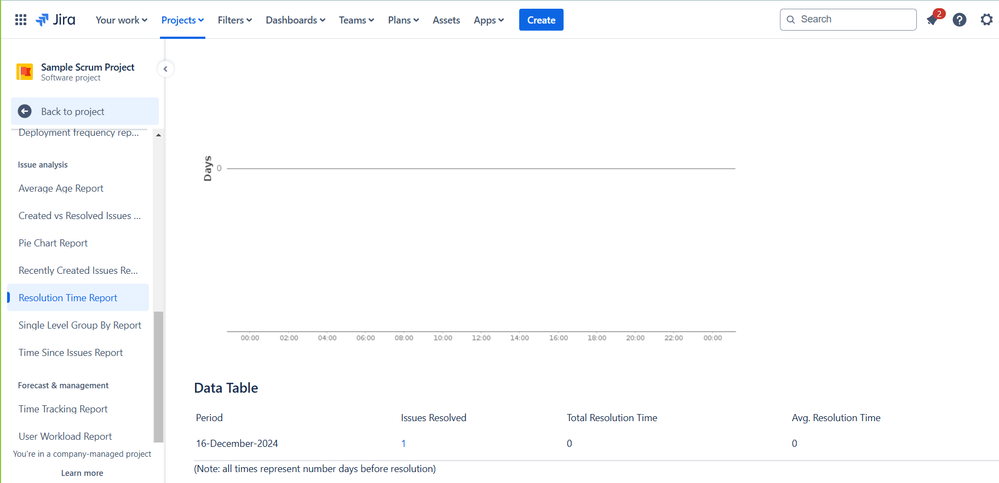The width and height of the screenshot is (999, 483).
Task: Open the Average Age Report
Action: pyautogui.click(x=61, y=189)
